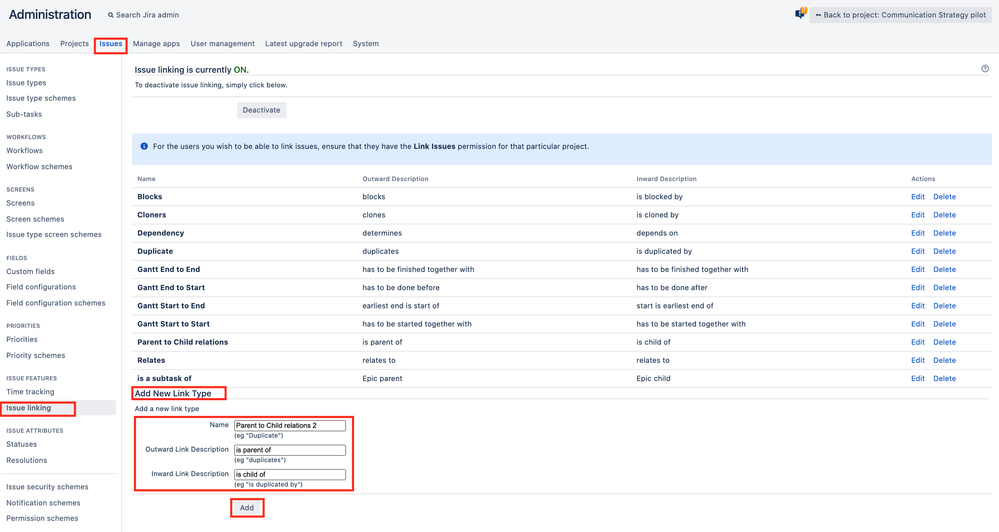Image resolution: width=999 pixels, height=532 pixels.
Task: Edit the Gantt End to End link type
Action: click(x=917, y=270)
